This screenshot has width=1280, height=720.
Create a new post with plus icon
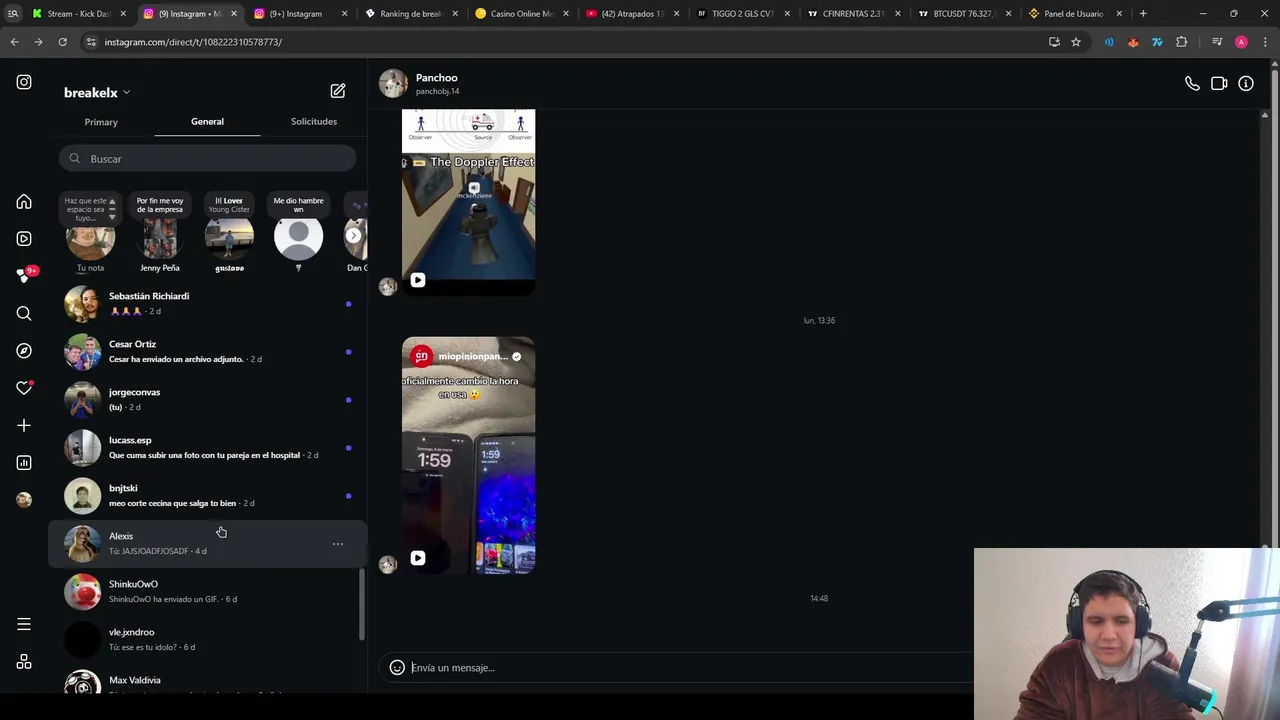[x=24, y=425]
